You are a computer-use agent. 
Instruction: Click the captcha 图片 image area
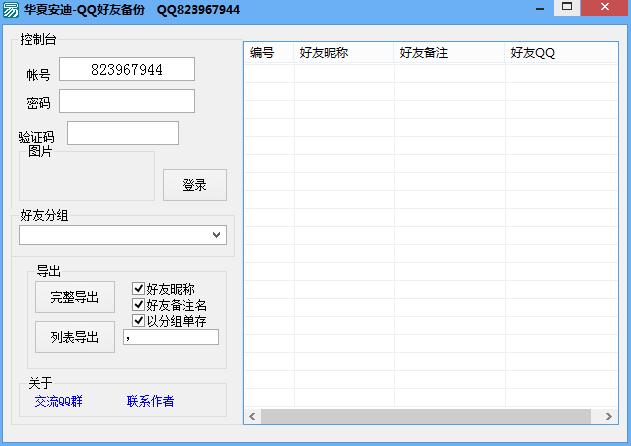point(87,176)
